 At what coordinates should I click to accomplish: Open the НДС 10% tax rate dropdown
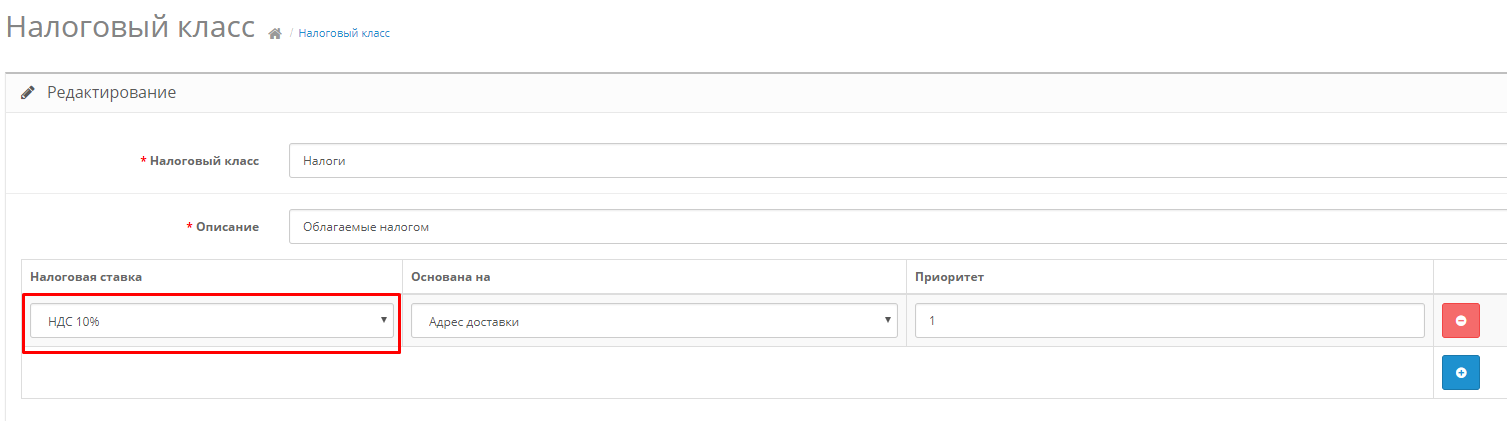212,321
